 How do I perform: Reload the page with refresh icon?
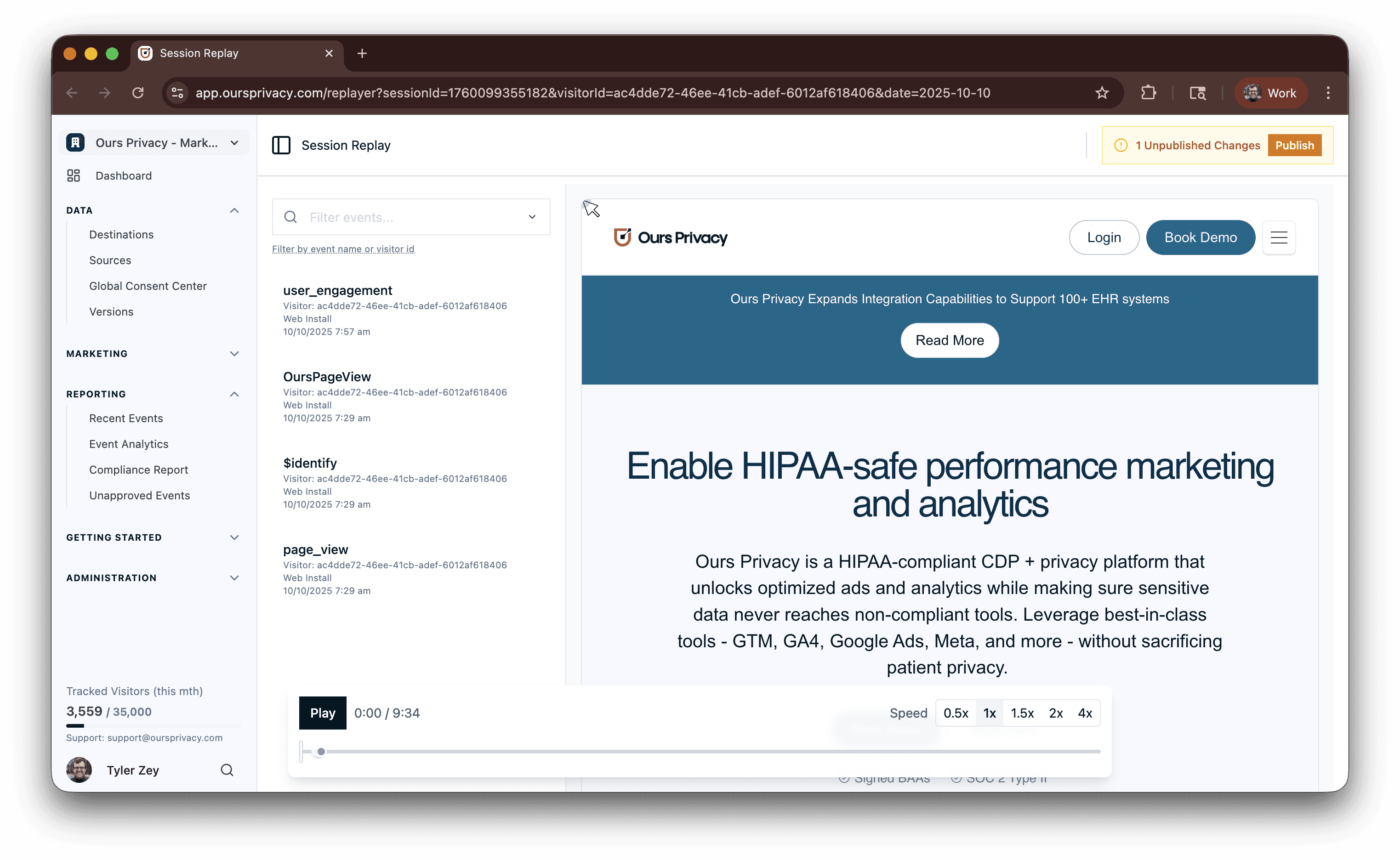coord(138,93)
